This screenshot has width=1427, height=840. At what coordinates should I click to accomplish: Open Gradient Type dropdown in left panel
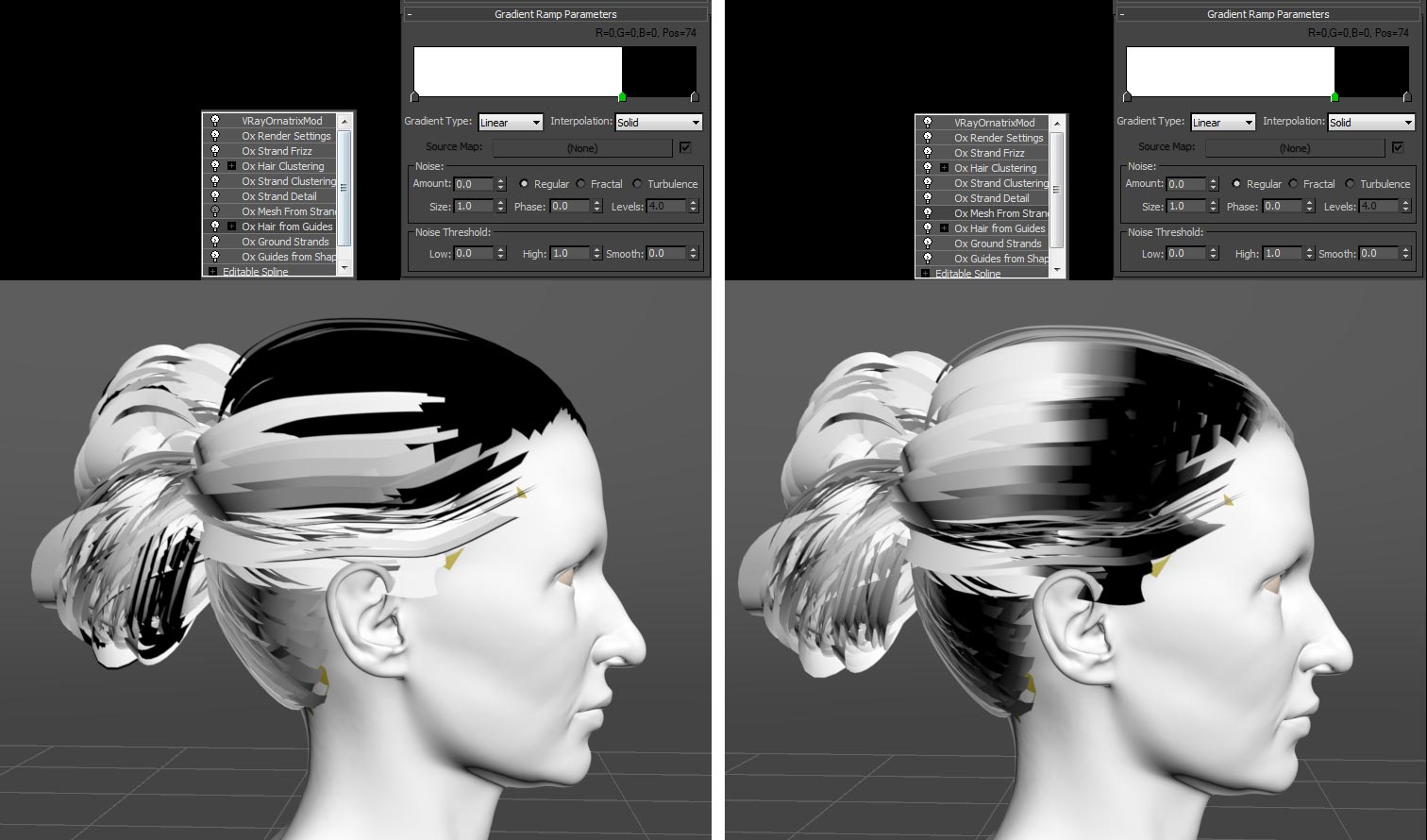click(x=510, y=123)
